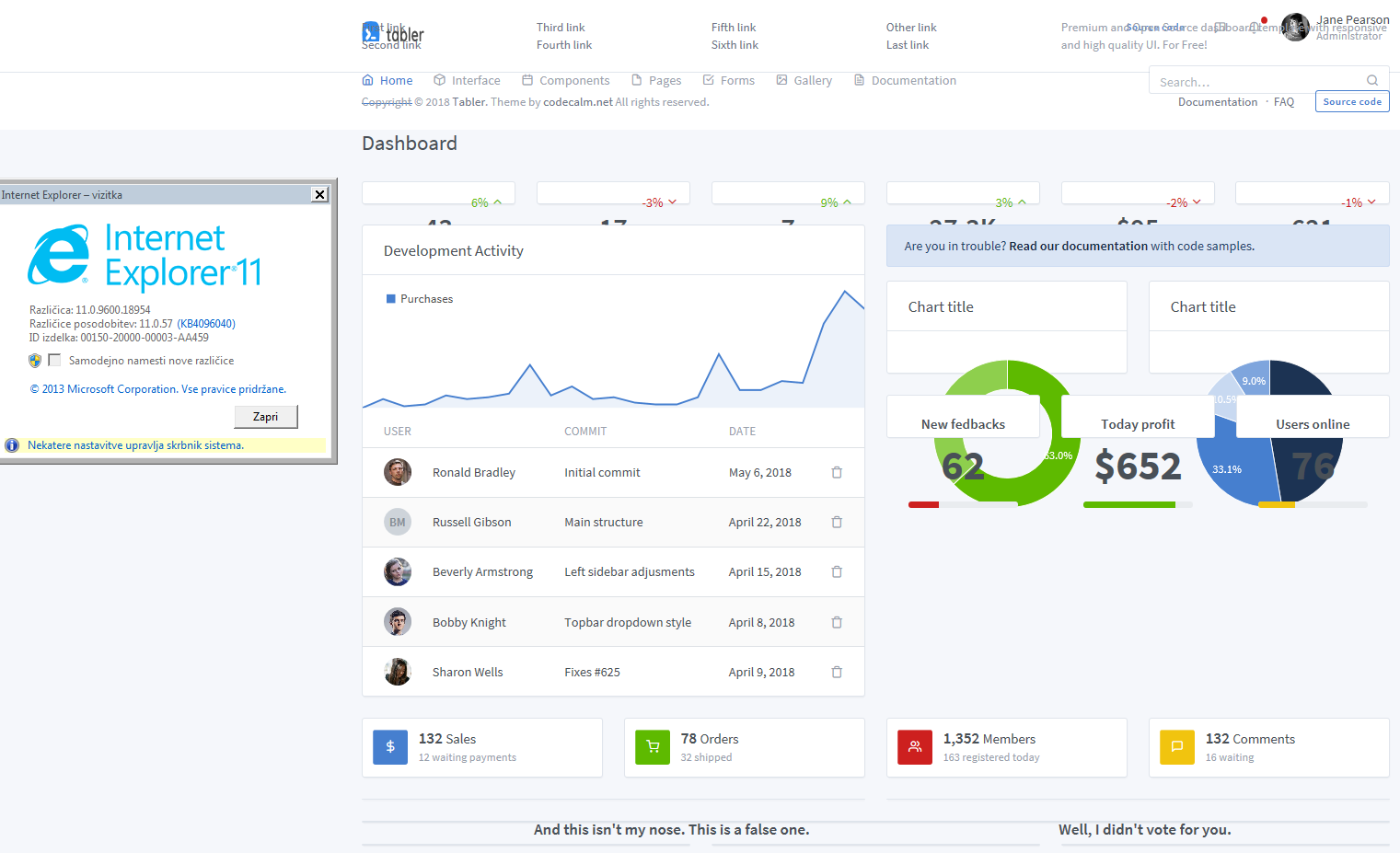Open the FAQ link
The image size is (1400, 853).
pyautogui.click(x=1284, y=102)
